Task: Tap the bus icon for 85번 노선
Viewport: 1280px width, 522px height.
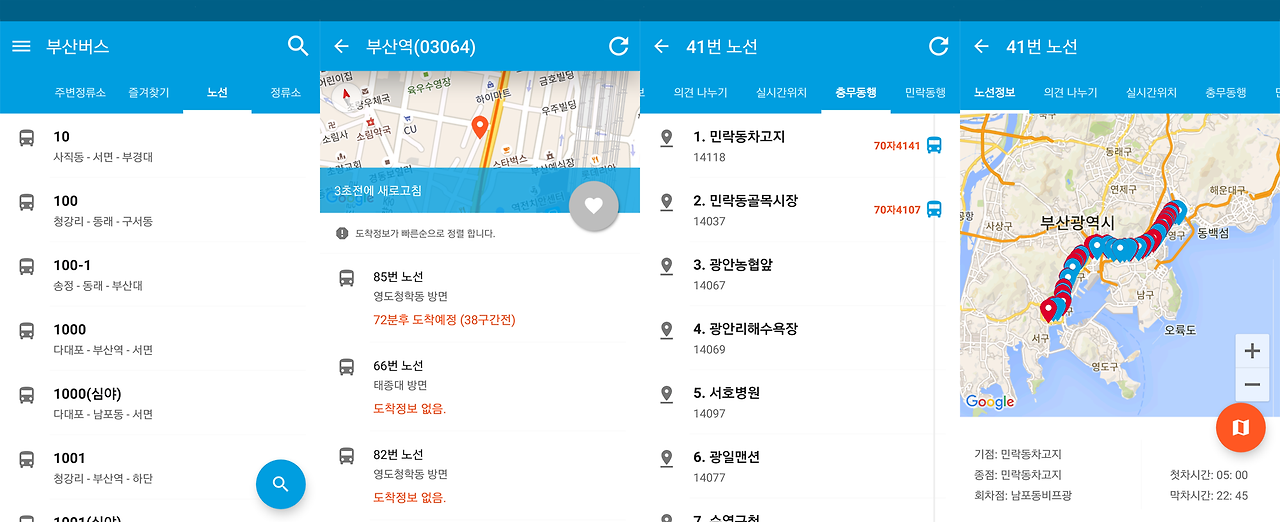Action: (346, 278)
